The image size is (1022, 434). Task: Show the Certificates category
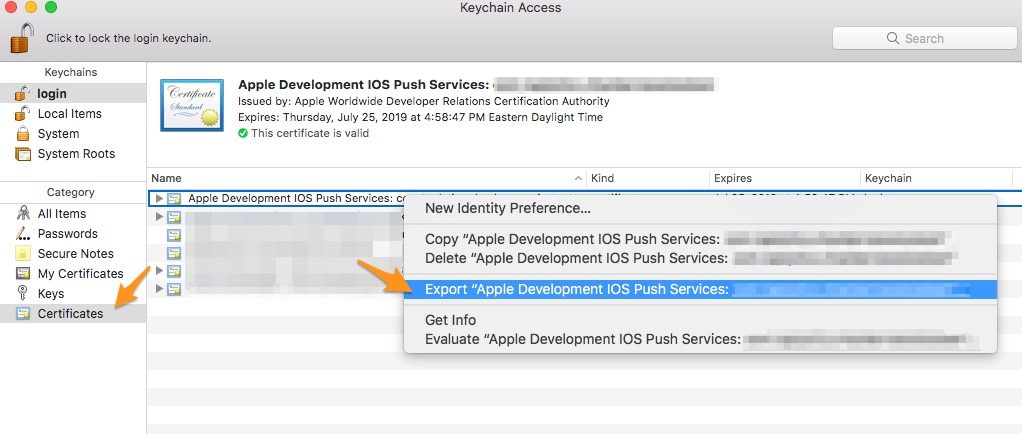point(73,313)
